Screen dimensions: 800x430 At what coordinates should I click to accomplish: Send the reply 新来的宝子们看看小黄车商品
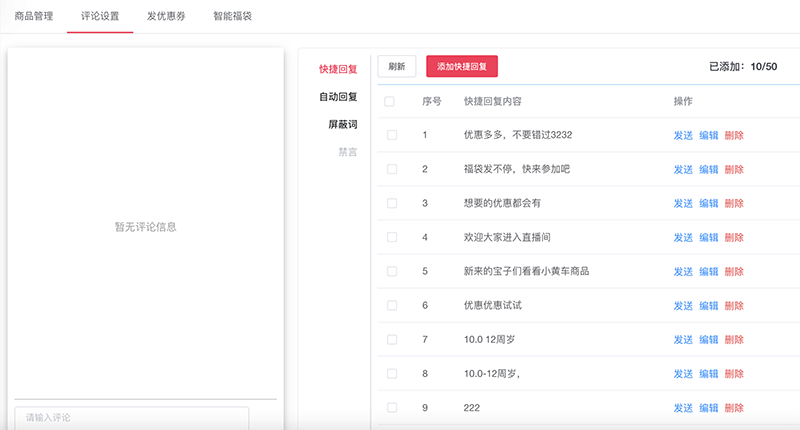click(683, 271)
